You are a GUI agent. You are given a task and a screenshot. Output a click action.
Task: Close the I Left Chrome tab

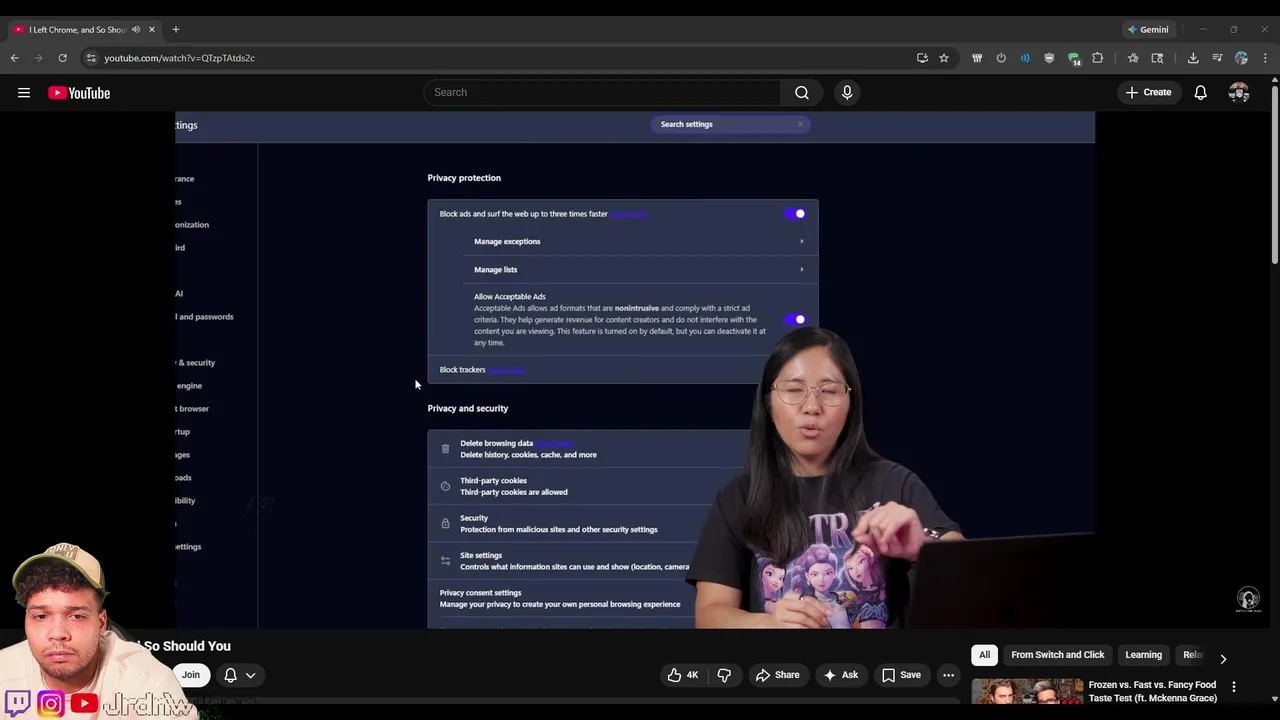[152, 29]
